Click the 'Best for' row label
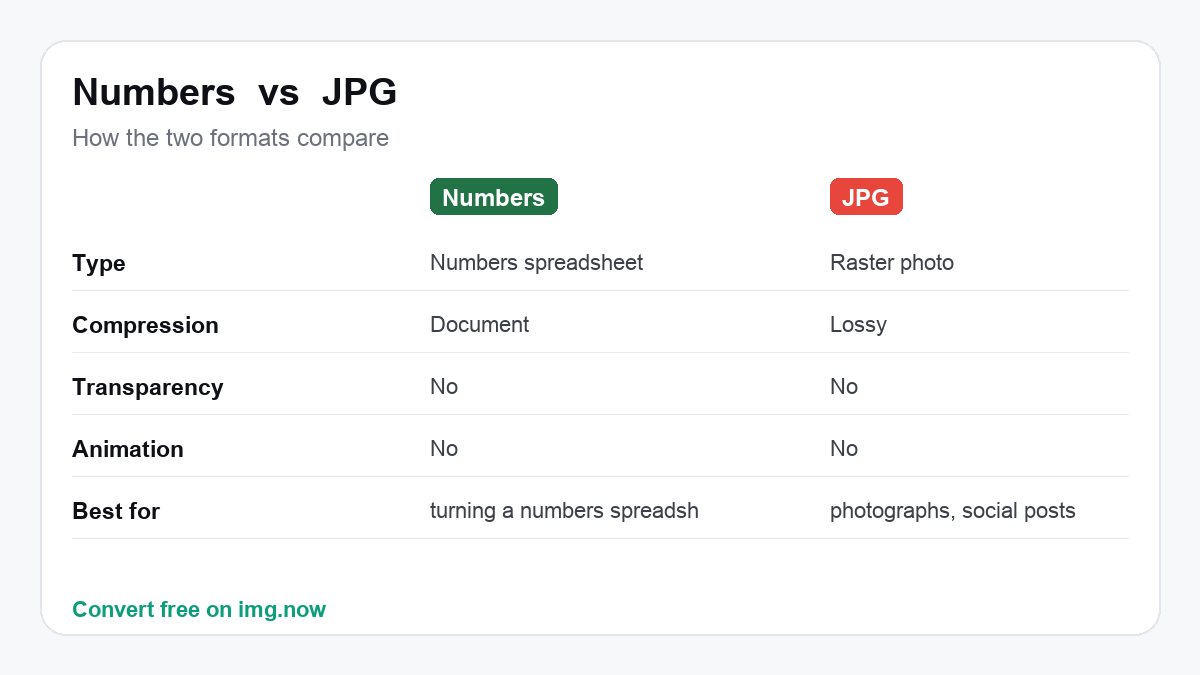1200x675 pixels. (116, 511)
